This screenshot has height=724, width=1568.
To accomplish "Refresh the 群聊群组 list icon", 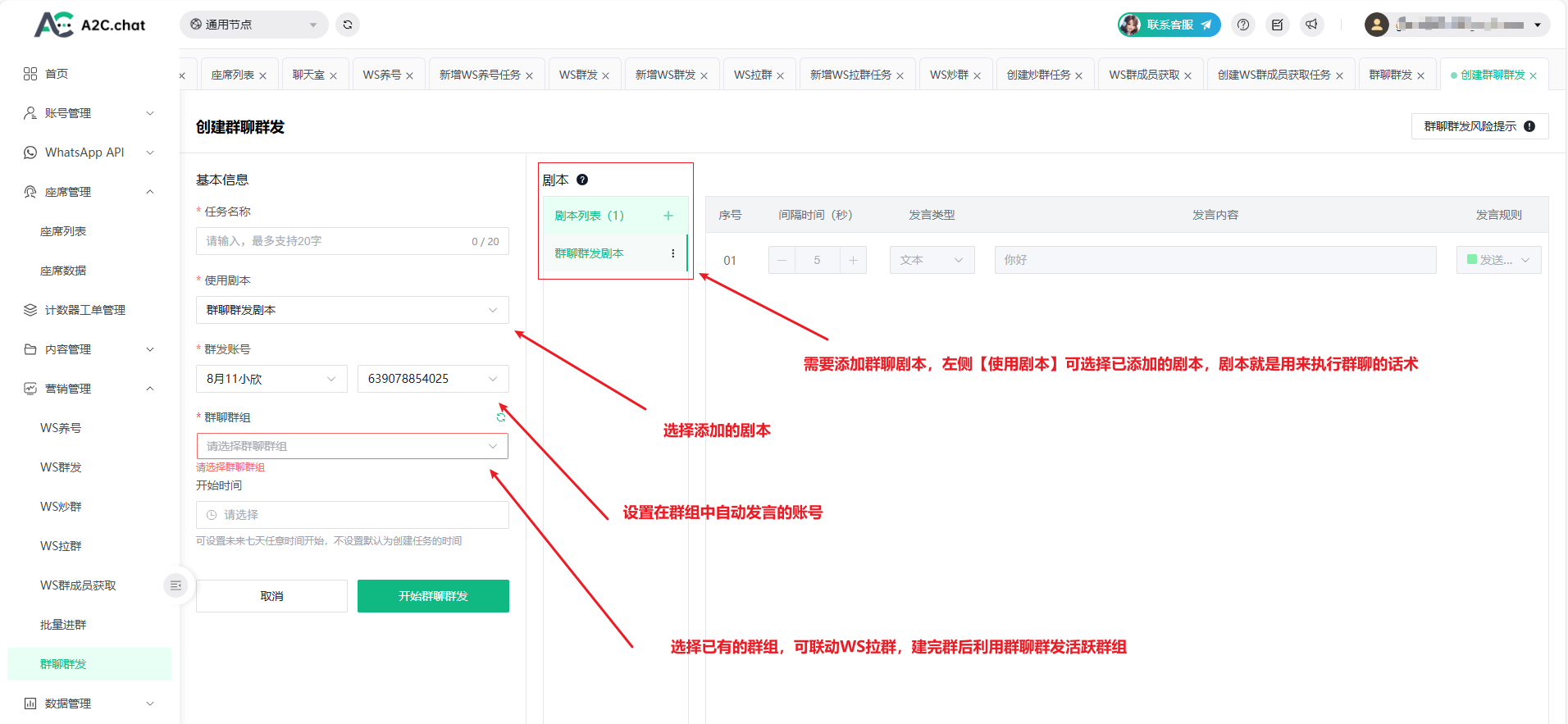I will [501, 417].
